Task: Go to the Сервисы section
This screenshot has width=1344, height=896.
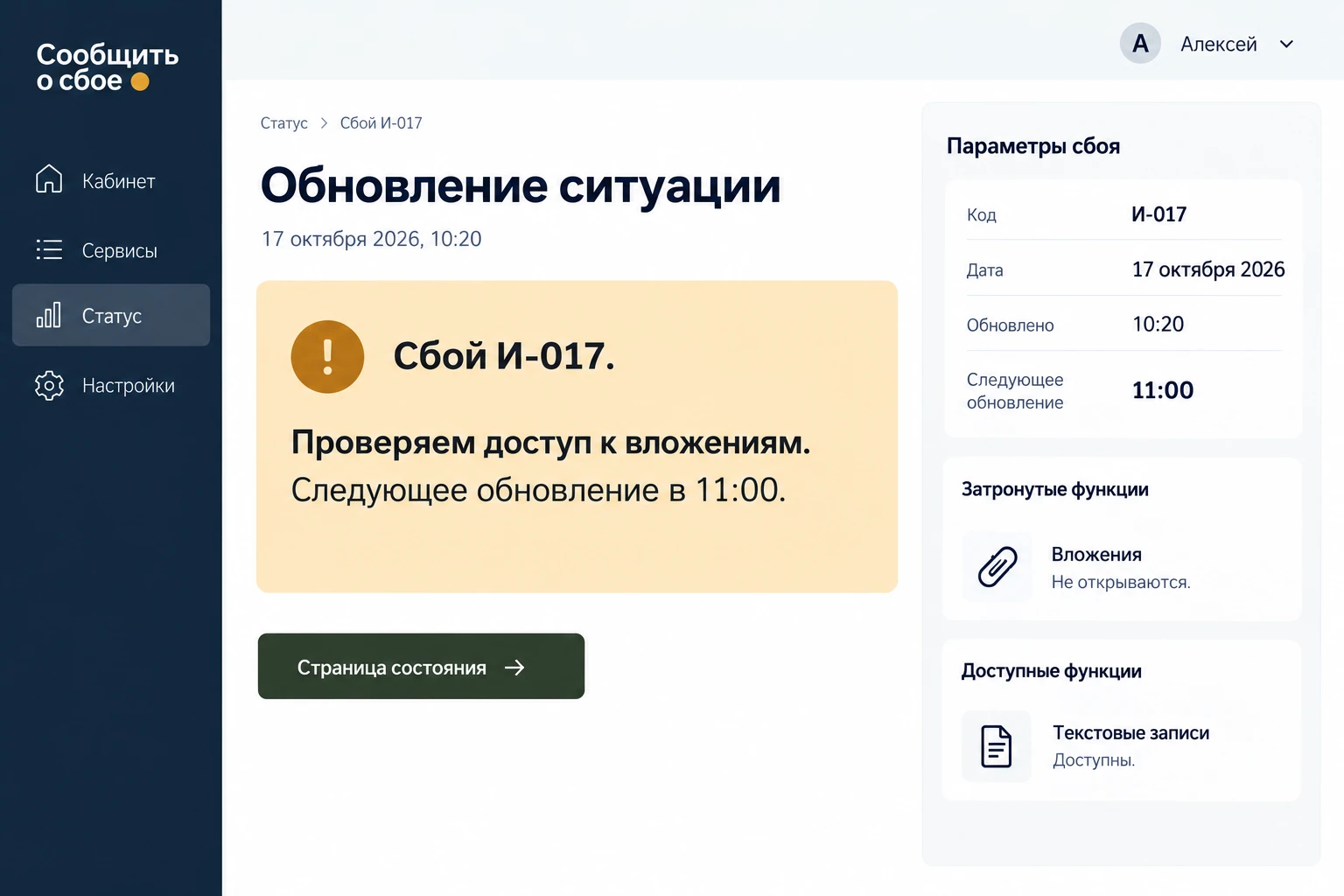Action: pyautogui.click(x=111, y=250)
